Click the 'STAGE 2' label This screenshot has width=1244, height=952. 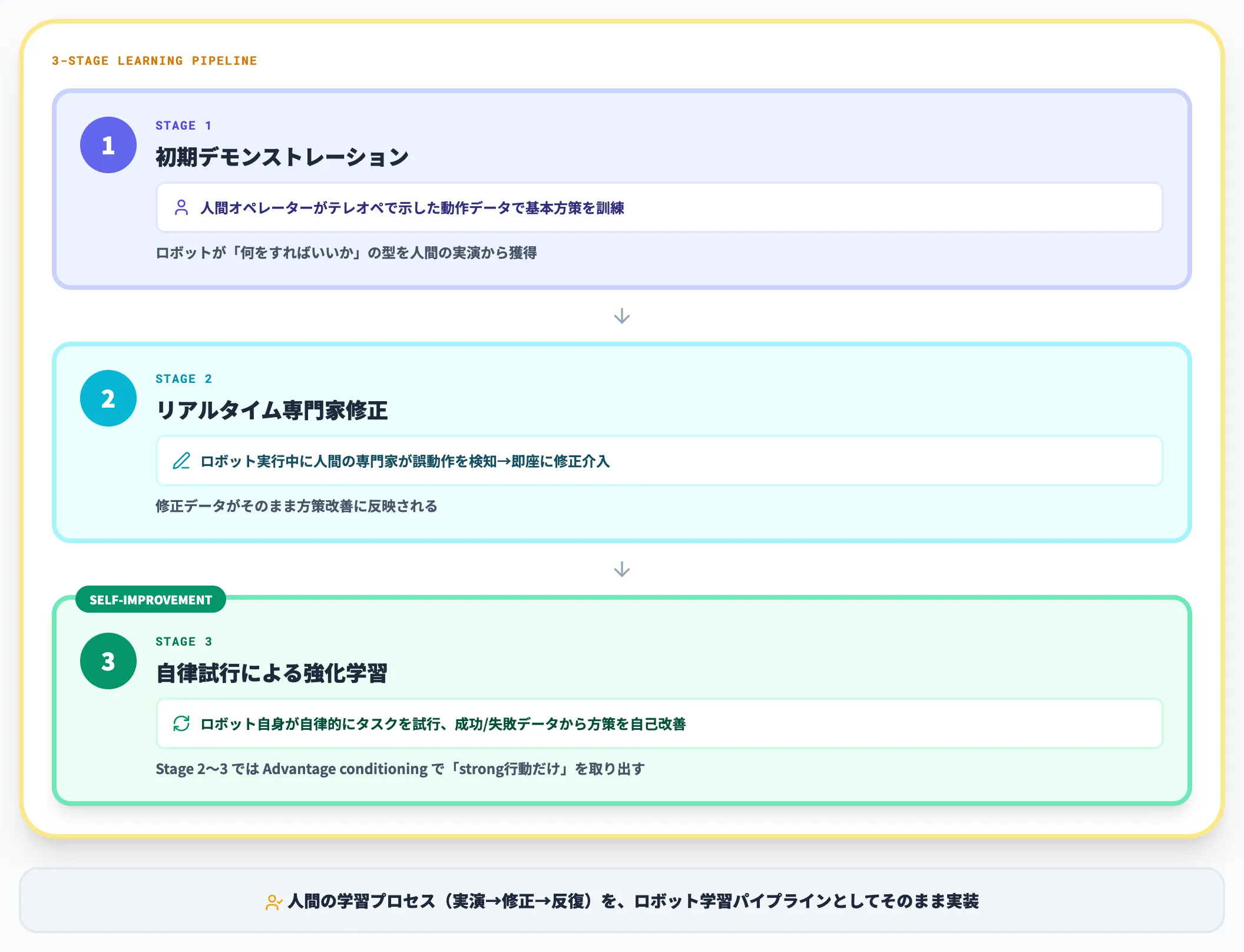(x=184, y=379)
